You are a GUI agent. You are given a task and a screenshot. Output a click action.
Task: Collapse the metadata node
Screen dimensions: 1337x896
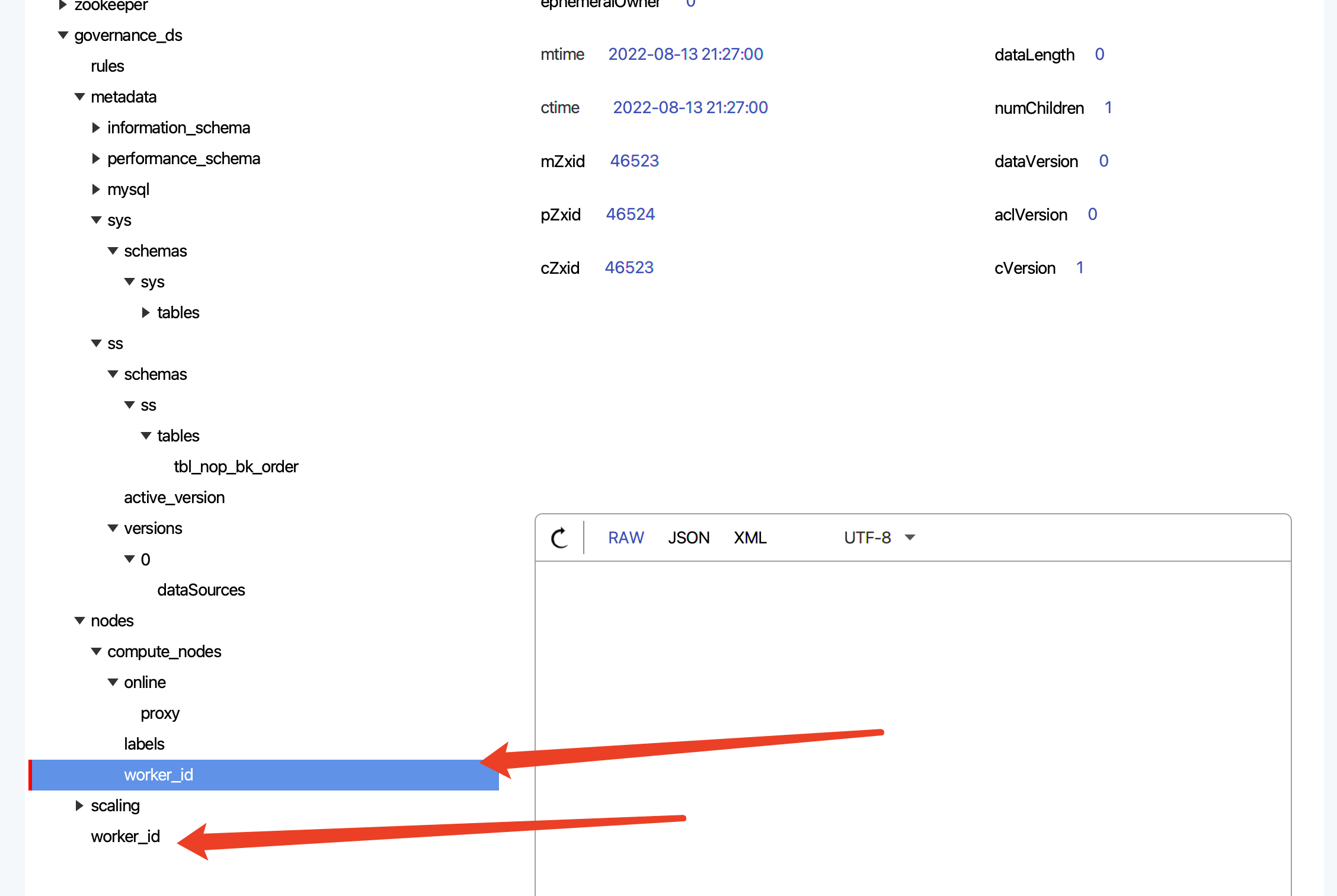pos(79,97)
